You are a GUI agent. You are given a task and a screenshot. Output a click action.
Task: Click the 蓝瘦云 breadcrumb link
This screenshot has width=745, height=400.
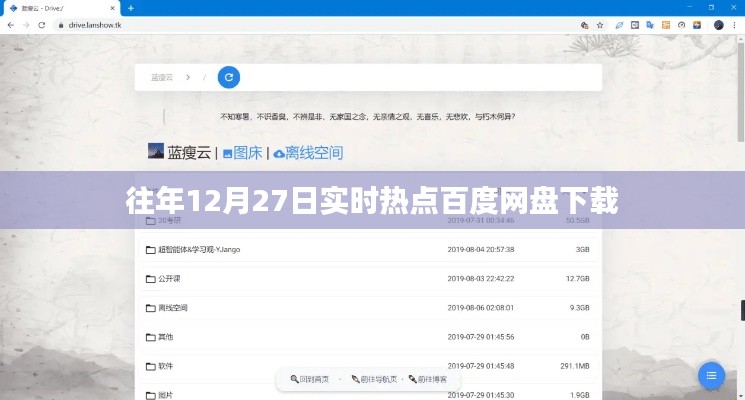tap(162, 77)
